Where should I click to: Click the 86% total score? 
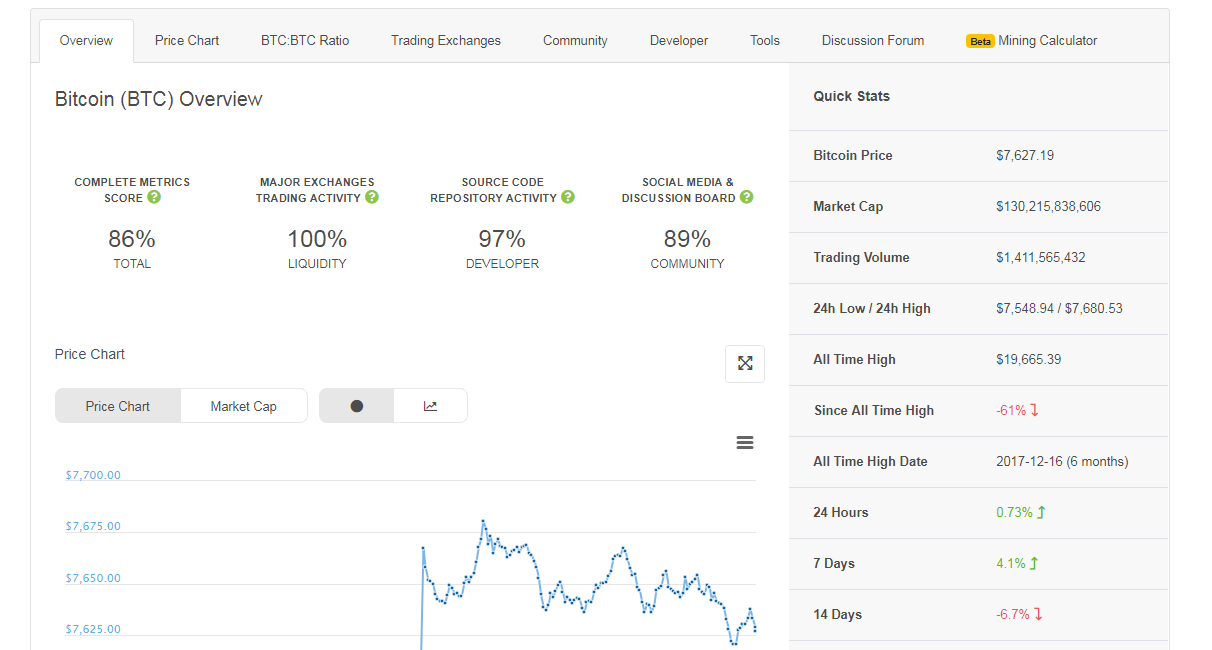[x=132, y=239]
